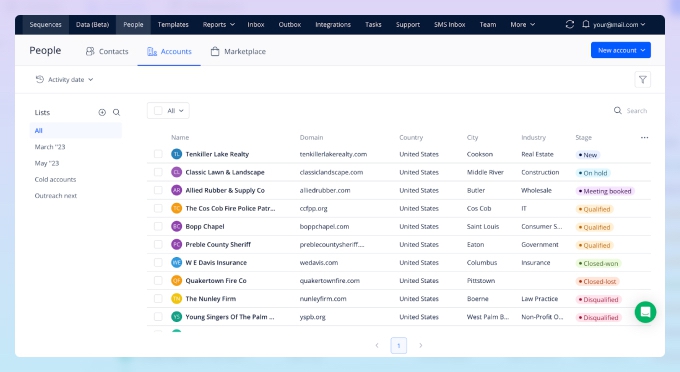This screenshot has width=680, height=372.
Task: Switch to the Contacts tab
Action: 107,51
